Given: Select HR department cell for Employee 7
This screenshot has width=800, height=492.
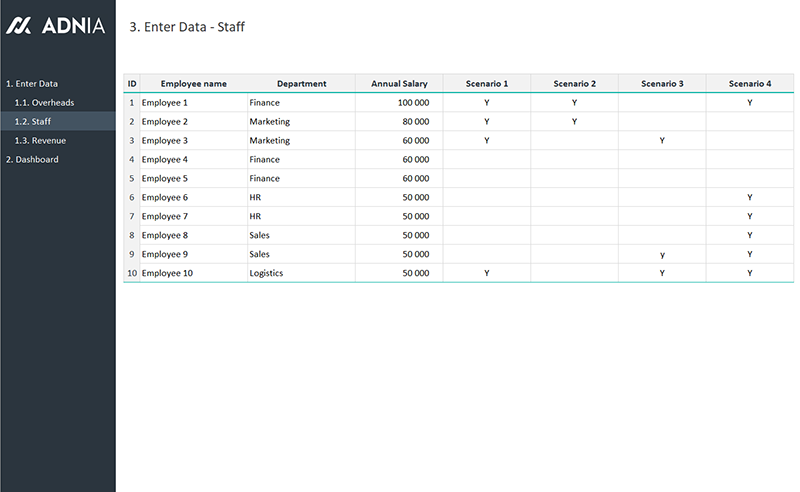Looking at the screenshot, I should 300,217.
